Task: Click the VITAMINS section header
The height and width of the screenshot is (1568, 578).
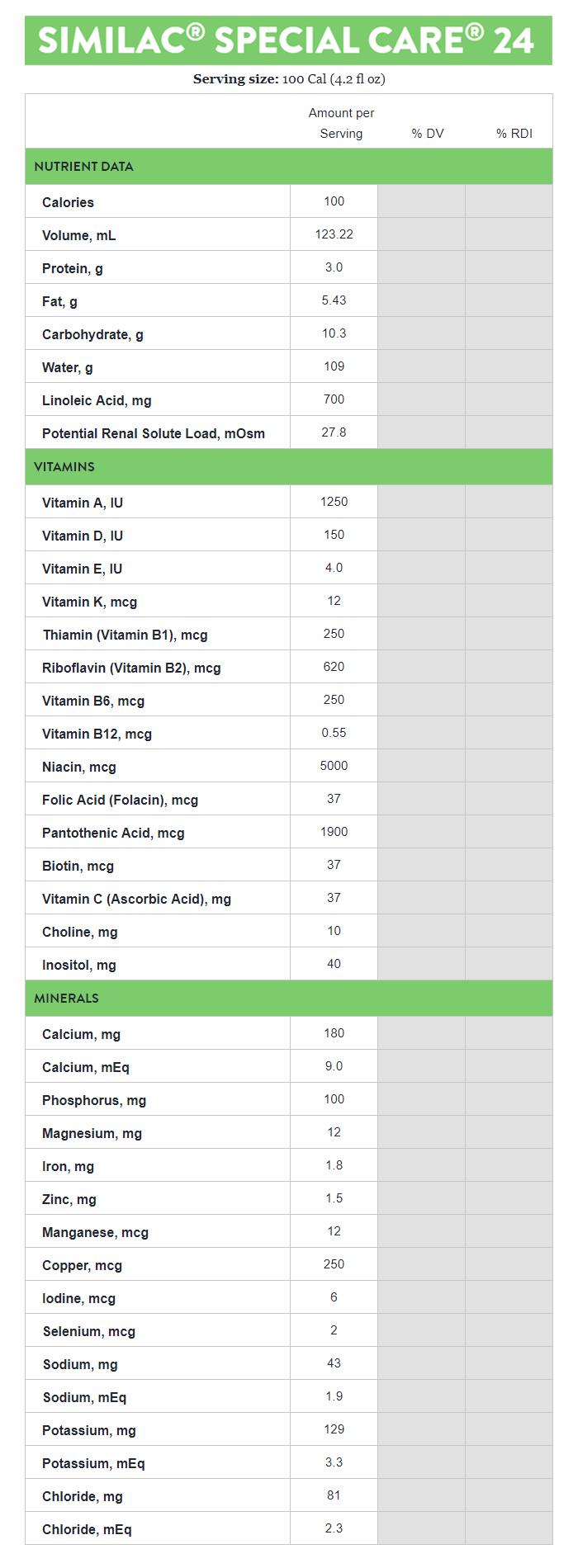Action: click(64, 466)
